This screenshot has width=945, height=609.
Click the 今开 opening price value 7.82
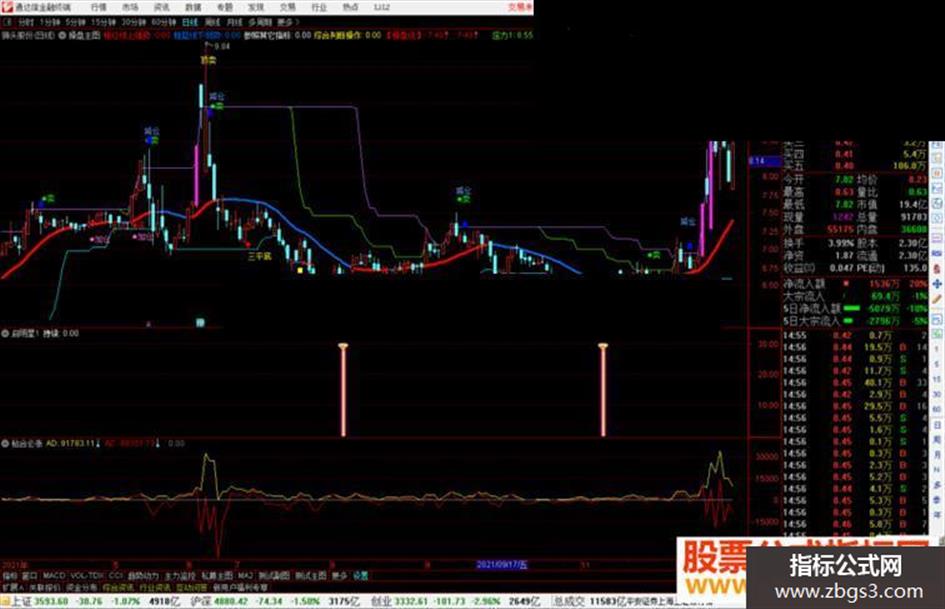point(844,180)
